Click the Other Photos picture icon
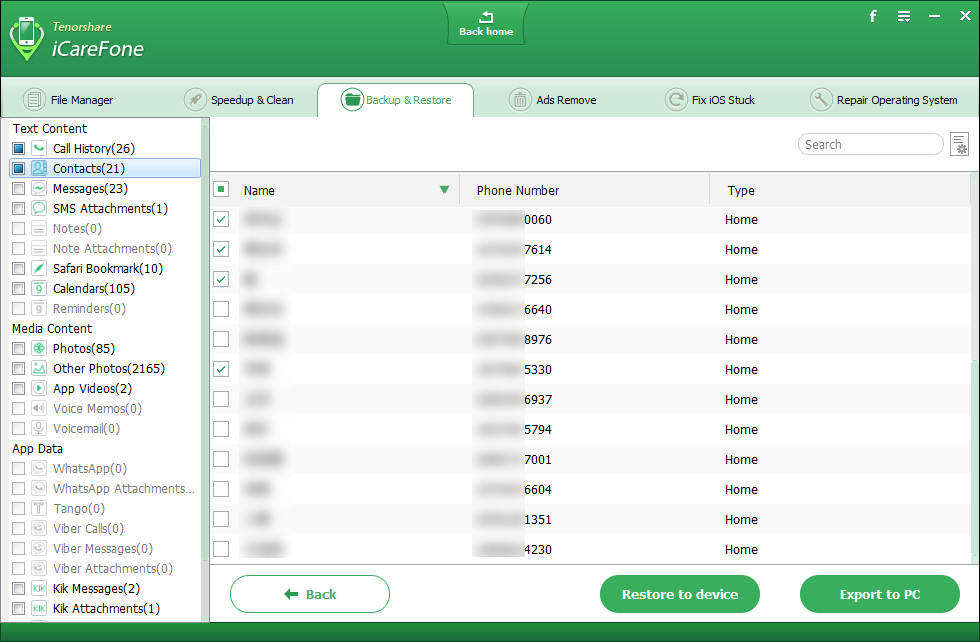The height and width of the screenshot is (642, 980). [x=39, y=368]
